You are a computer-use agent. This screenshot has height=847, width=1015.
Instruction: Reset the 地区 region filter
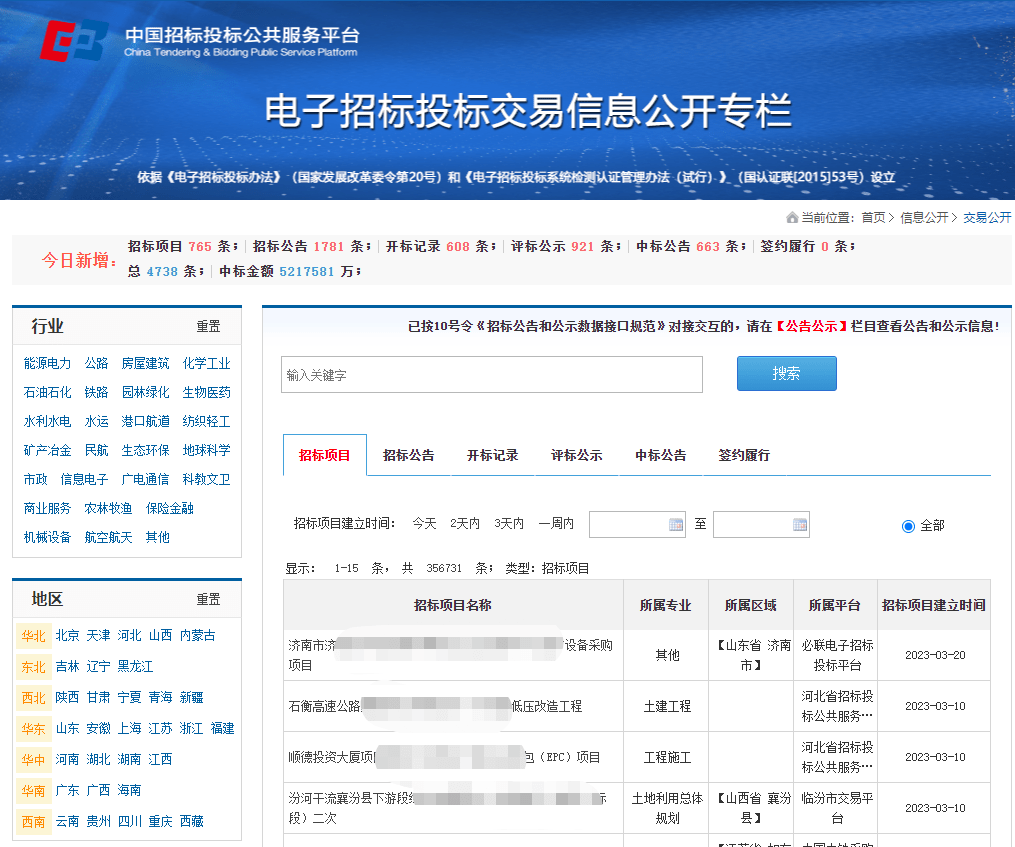(208, 600)
